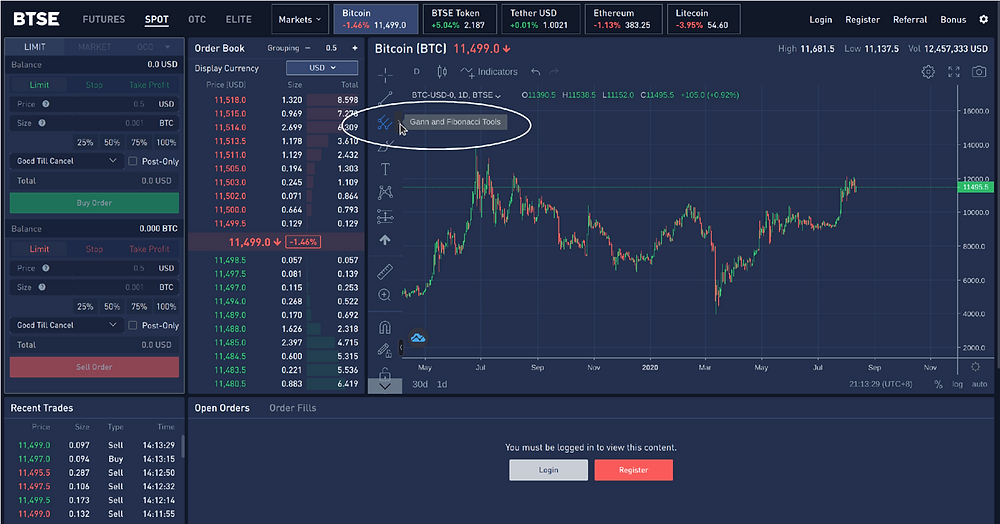Open site settings gear in header
Viewport: 1000px width, 524px height.
(983, 19)
